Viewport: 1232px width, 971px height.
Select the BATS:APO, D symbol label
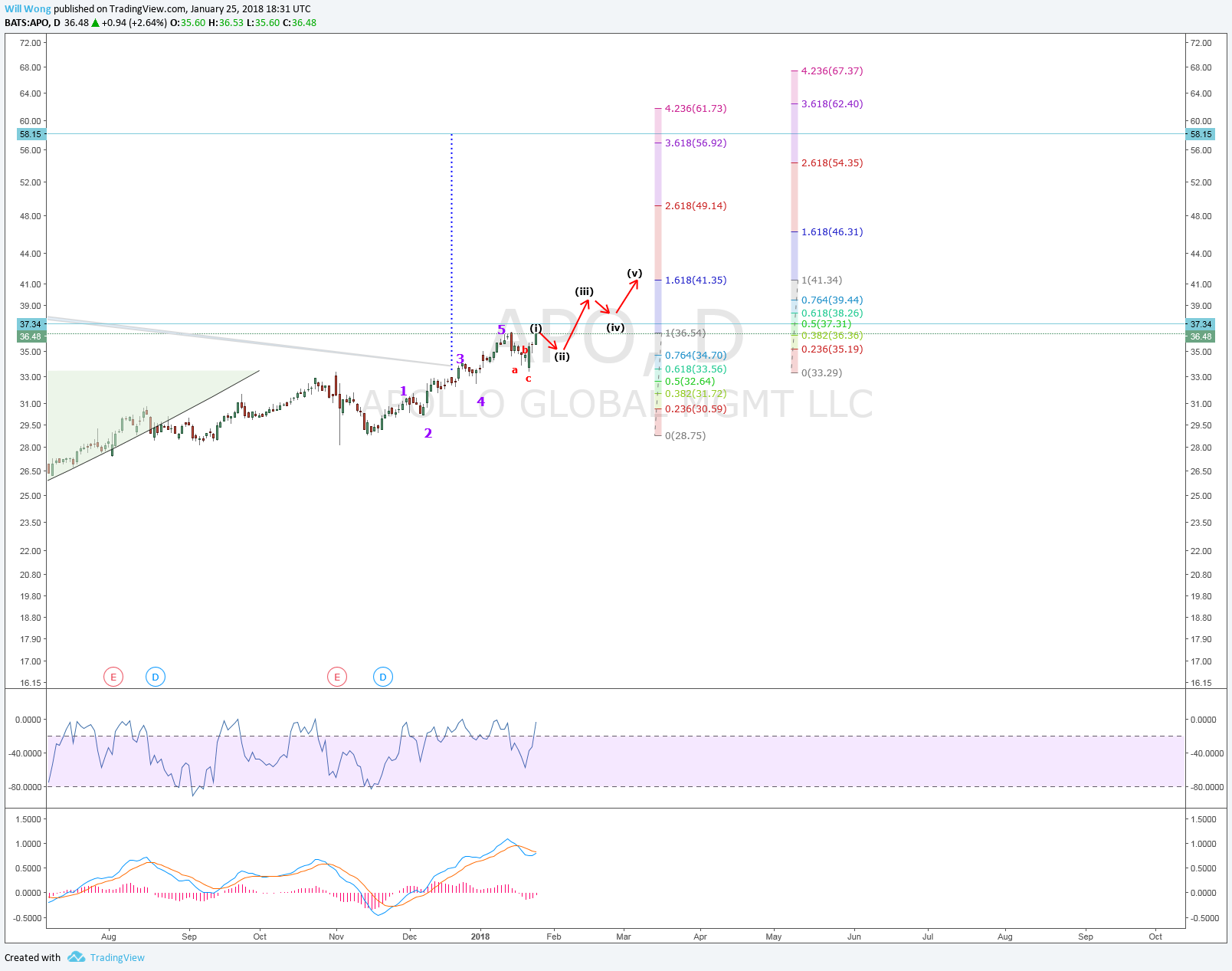click(32, 23)
